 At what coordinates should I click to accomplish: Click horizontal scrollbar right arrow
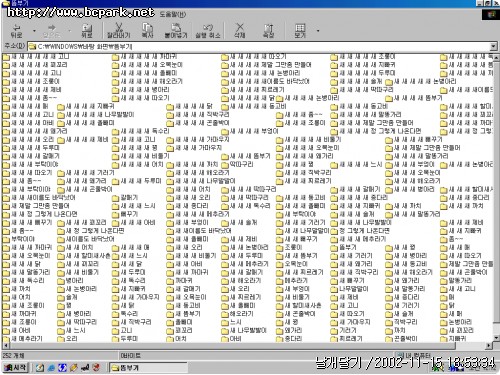click(489, 346)
